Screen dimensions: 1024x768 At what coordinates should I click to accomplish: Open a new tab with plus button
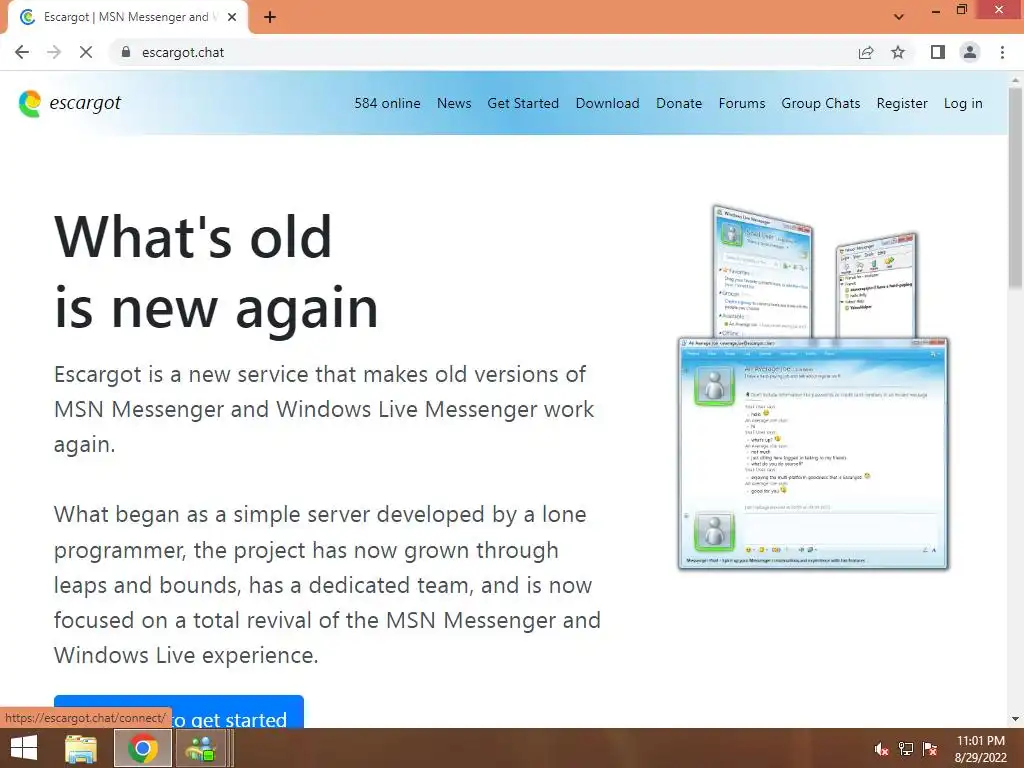(x=270, y=17)
